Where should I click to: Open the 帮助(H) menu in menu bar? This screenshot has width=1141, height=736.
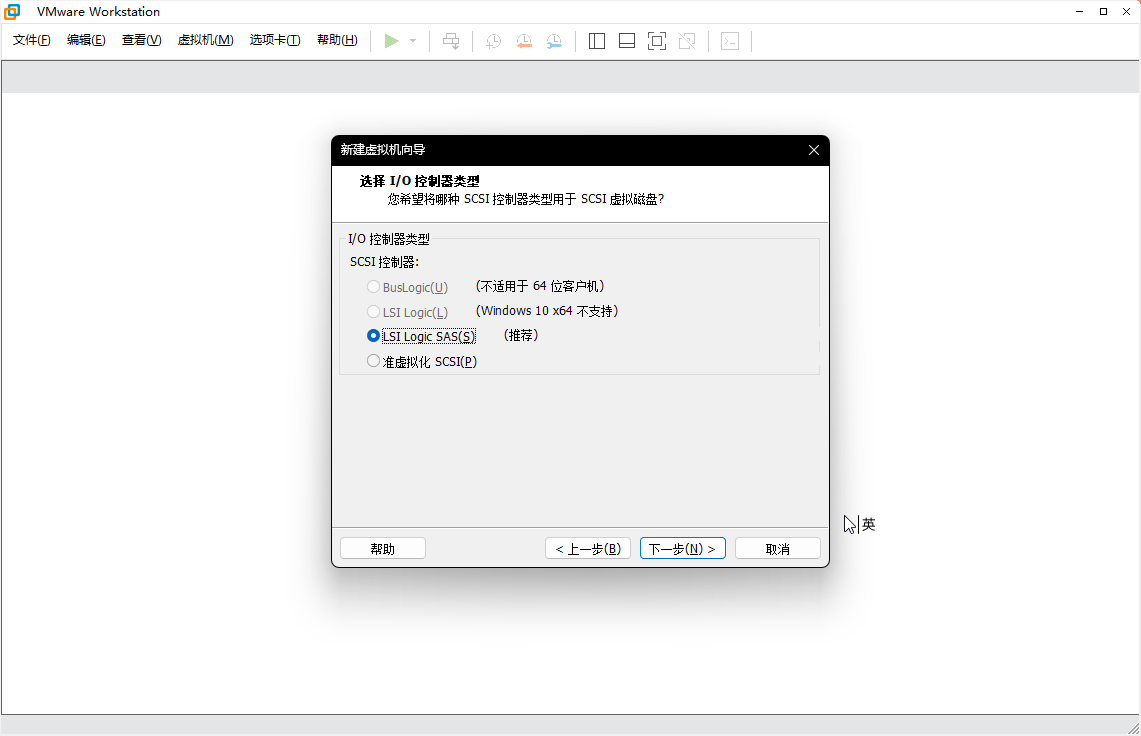337,40
